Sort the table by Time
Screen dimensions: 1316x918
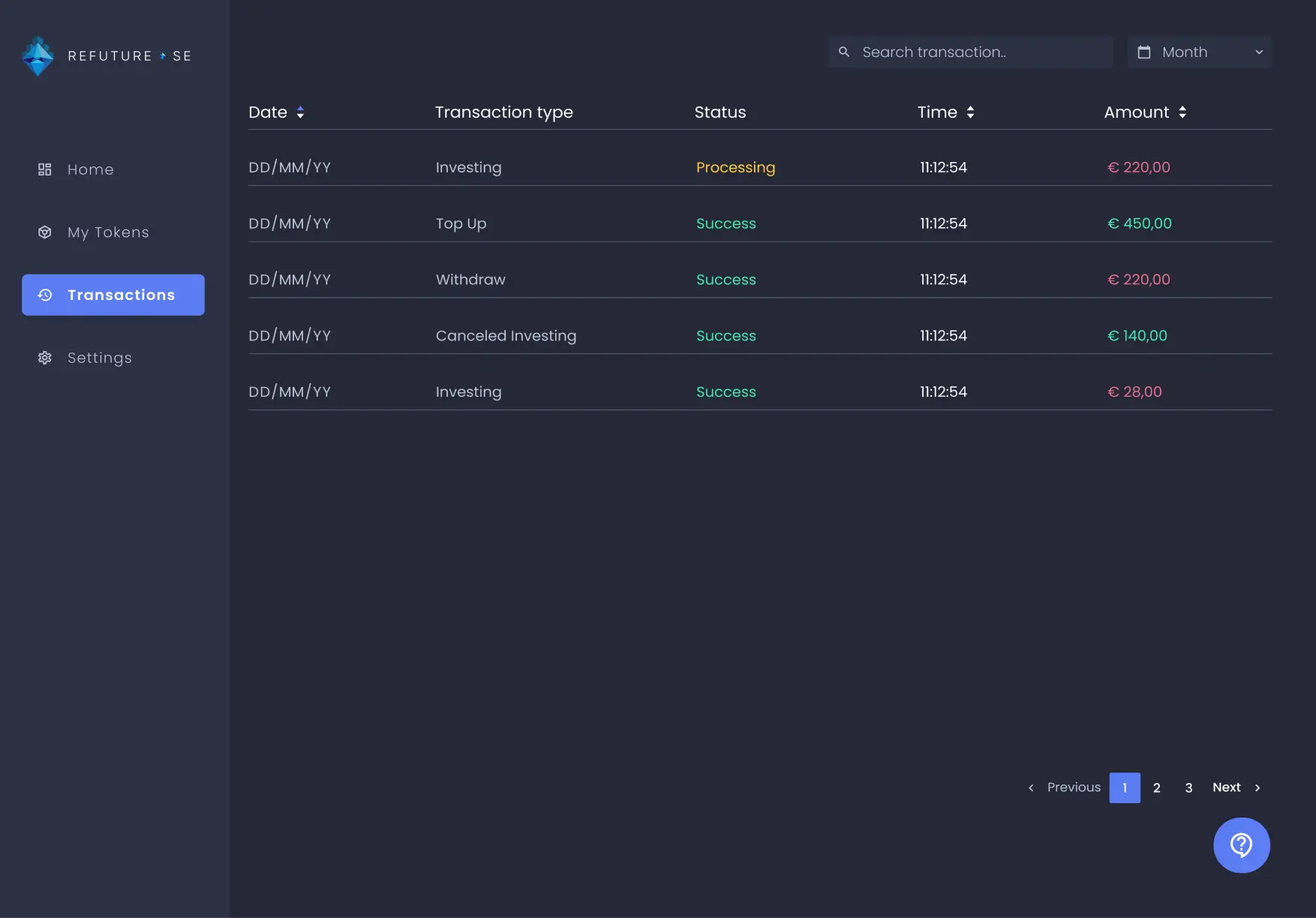(x=970, y=112)
